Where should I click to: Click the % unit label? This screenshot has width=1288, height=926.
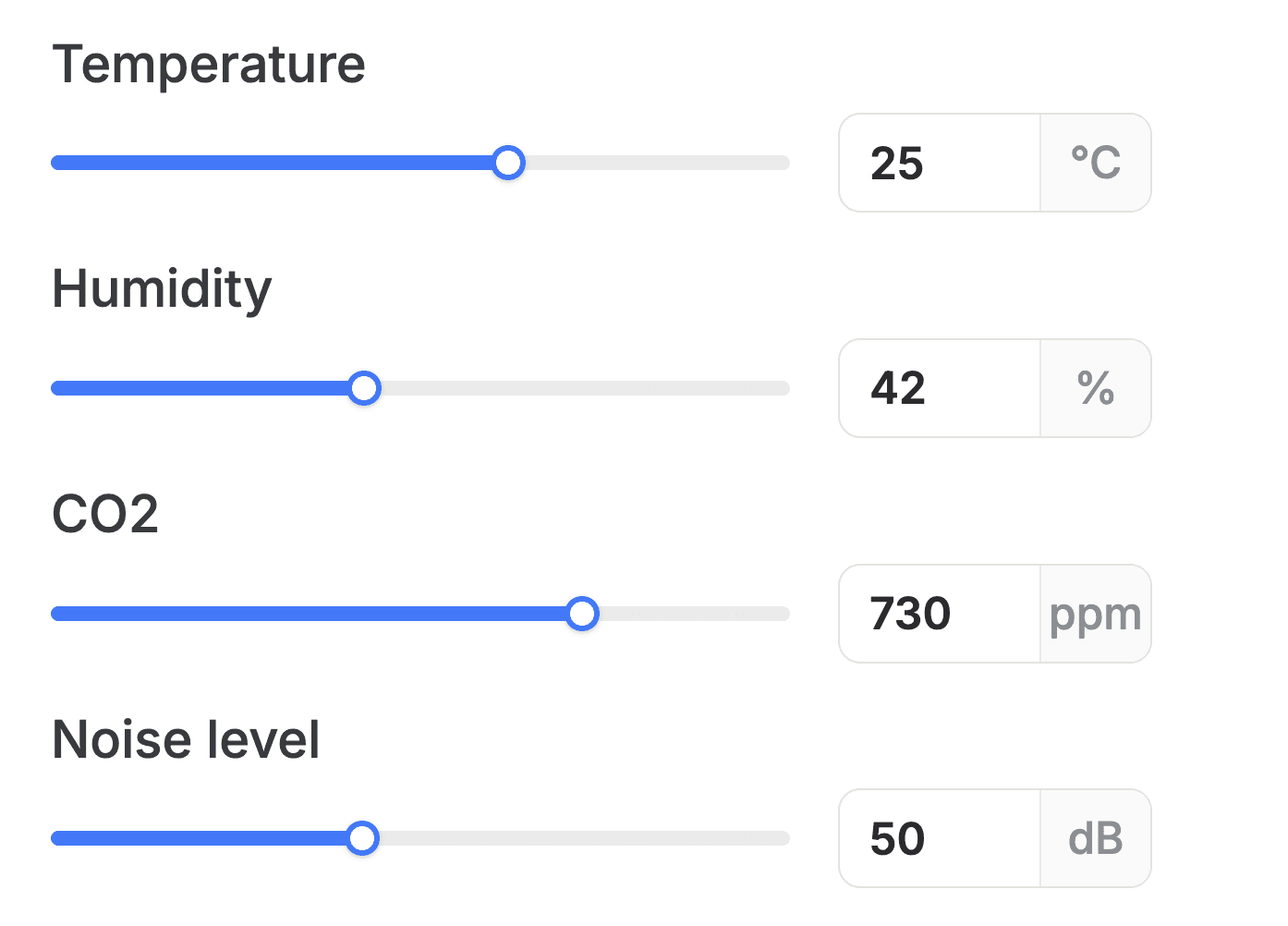point(1096,388)
